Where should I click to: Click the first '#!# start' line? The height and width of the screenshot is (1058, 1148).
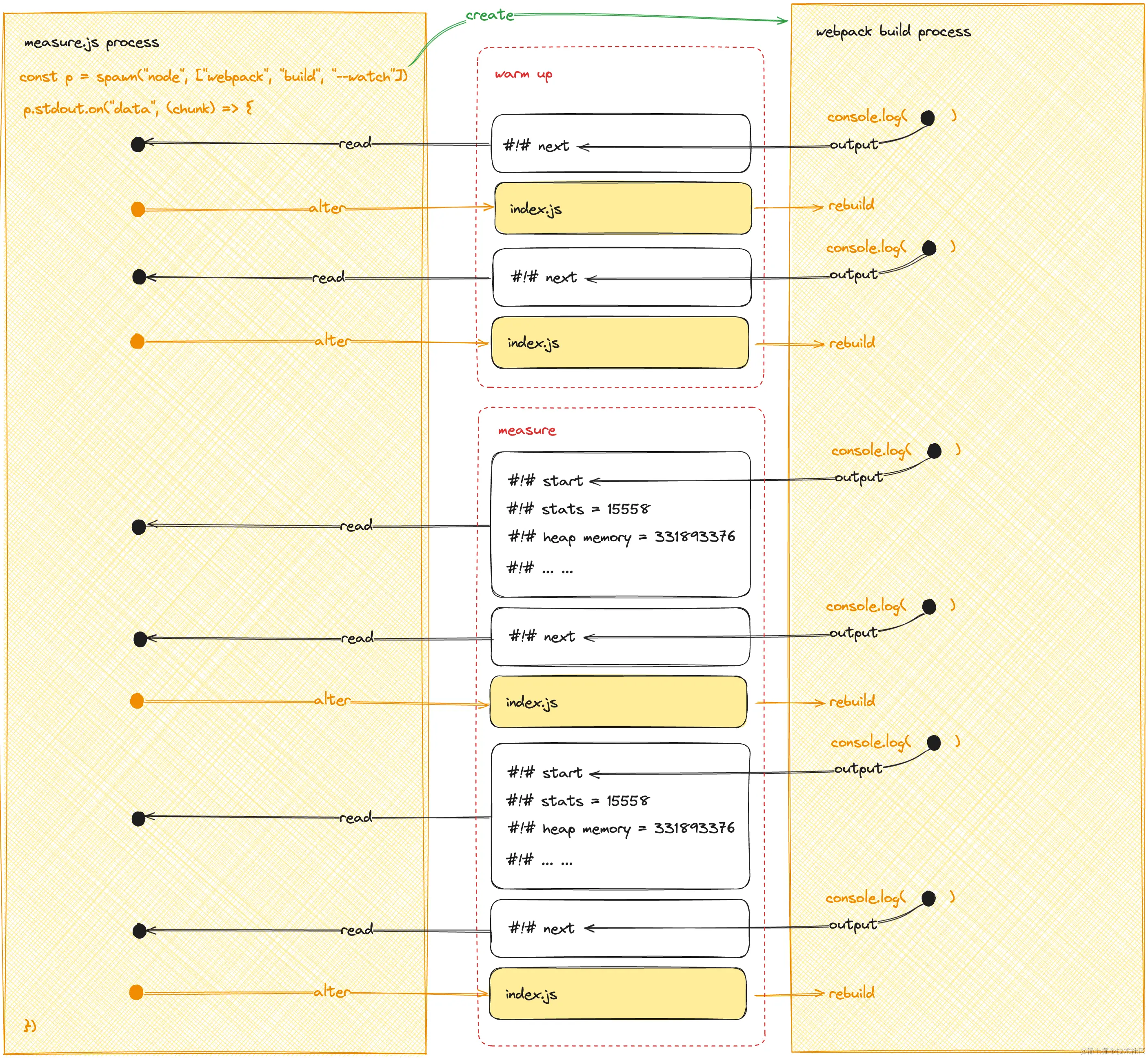tap(545, 481)
